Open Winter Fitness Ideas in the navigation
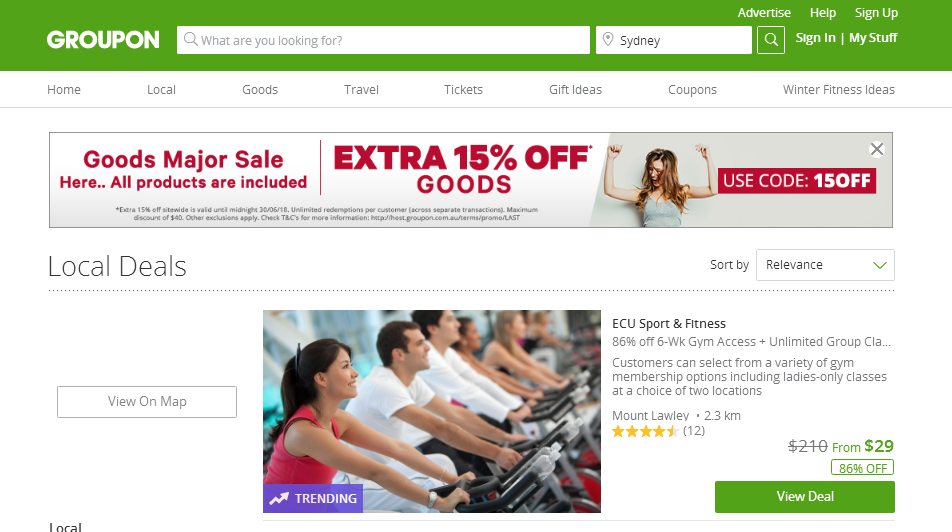This screenshot has height=532, width=952. click(838, 89)
